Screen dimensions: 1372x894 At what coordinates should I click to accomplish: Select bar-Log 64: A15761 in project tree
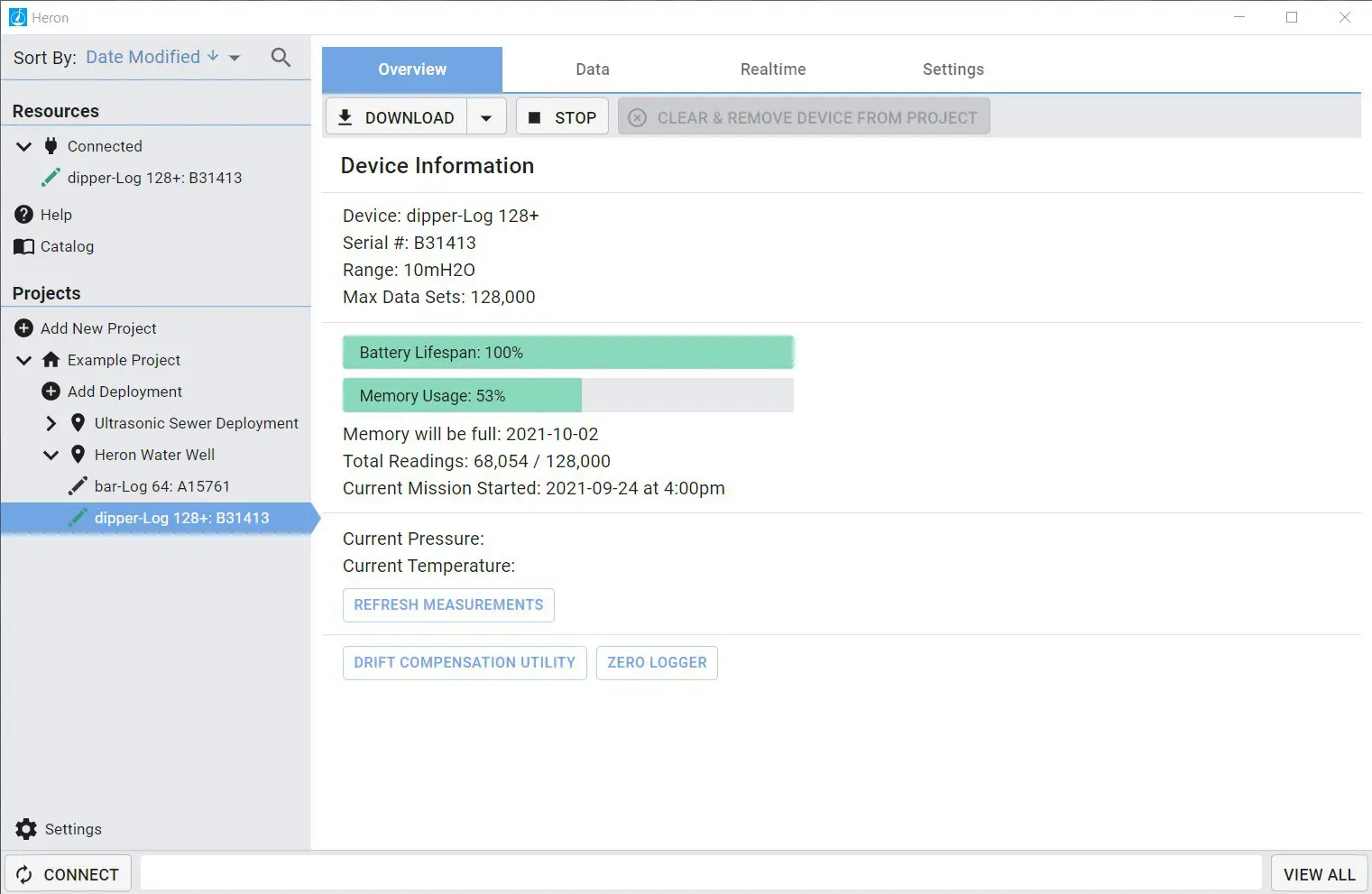(x=161, y=486)
